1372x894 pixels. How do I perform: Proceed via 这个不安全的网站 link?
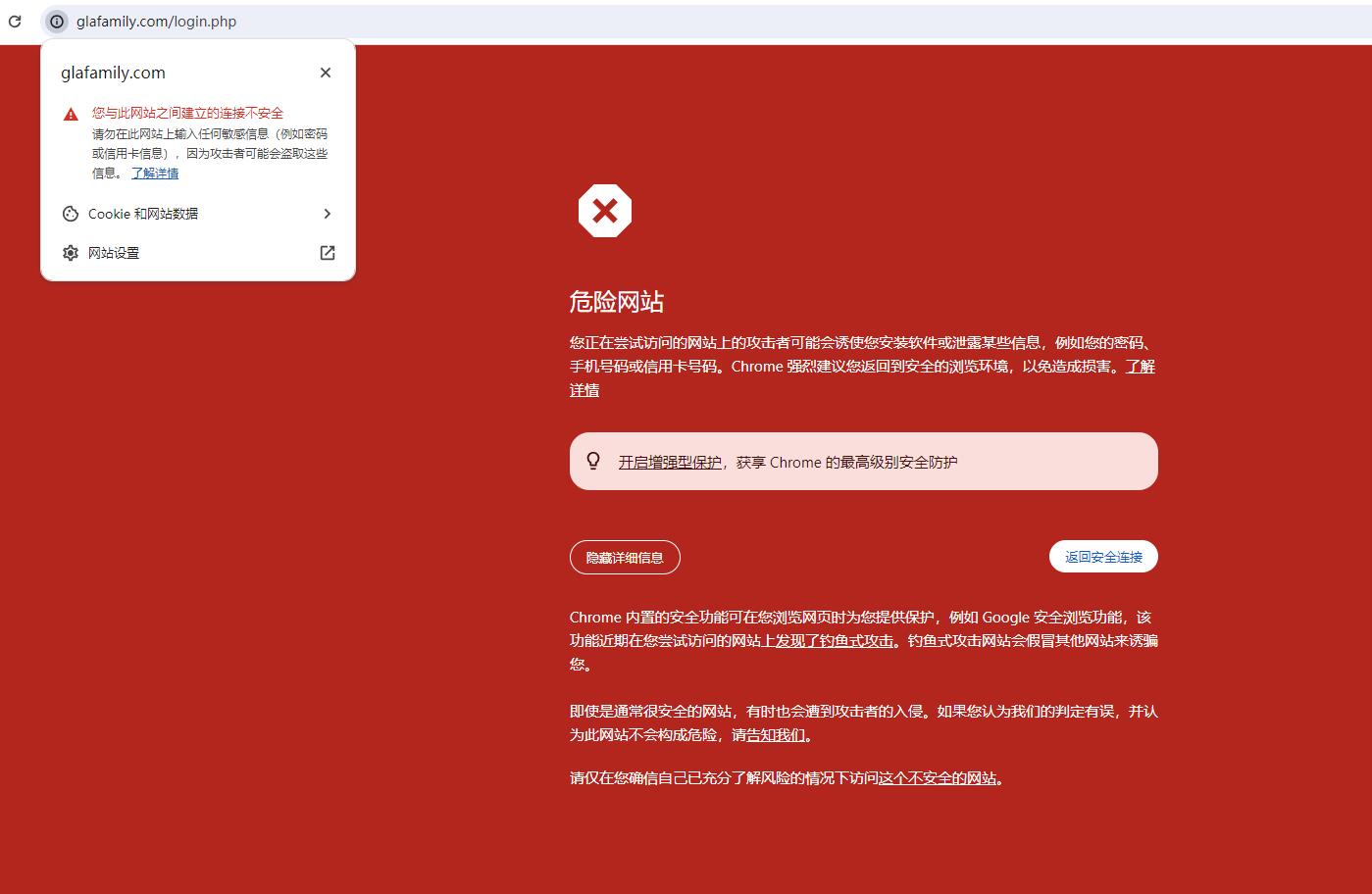938,778
